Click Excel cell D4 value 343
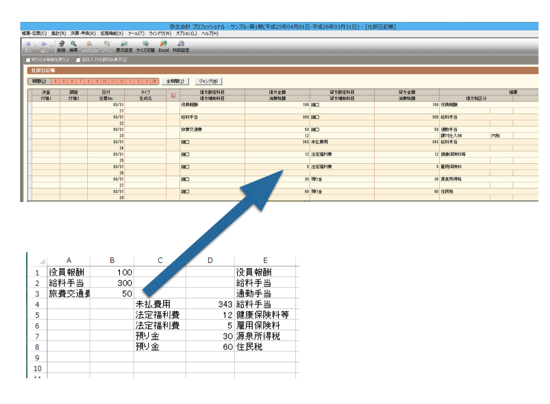Viewport: 550px width, 404px height. point(210,304)
